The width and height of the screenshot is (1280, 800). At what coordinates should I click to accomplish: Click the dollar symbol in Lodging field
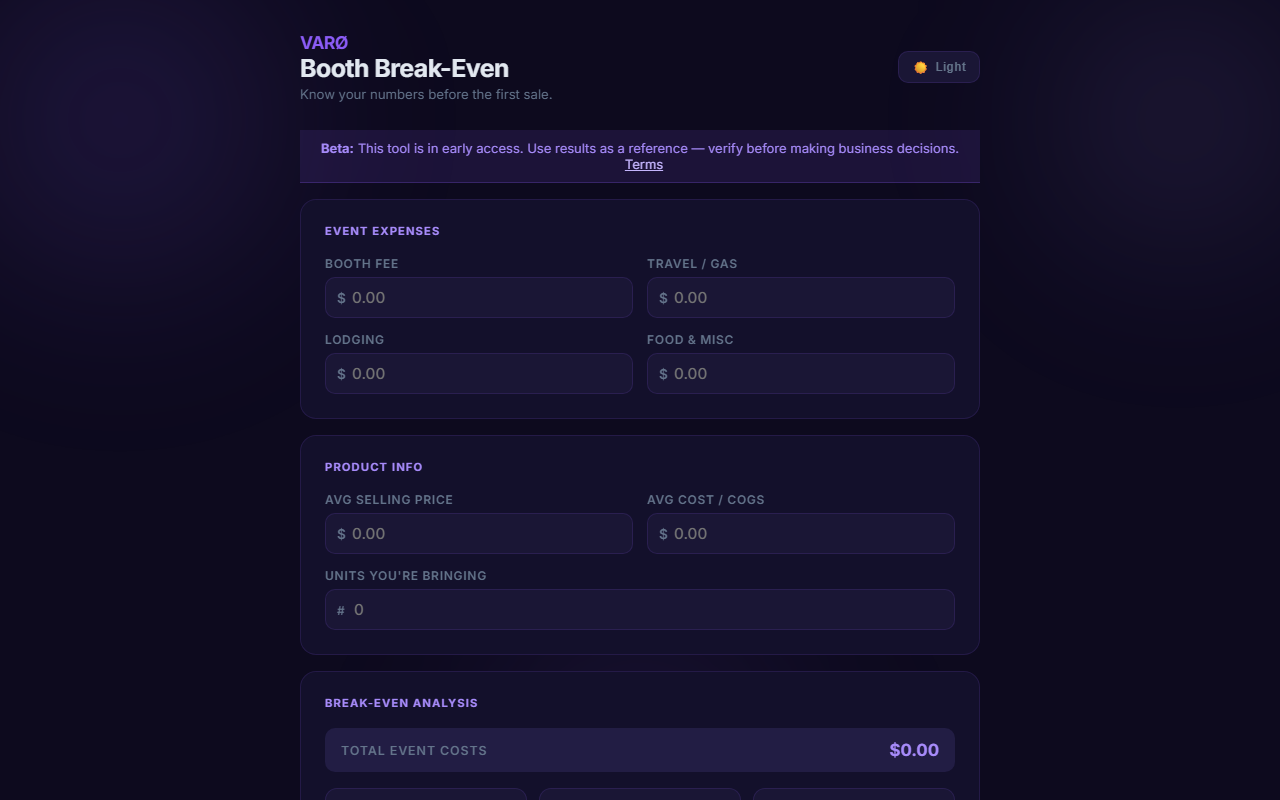(x=341, y=374)
